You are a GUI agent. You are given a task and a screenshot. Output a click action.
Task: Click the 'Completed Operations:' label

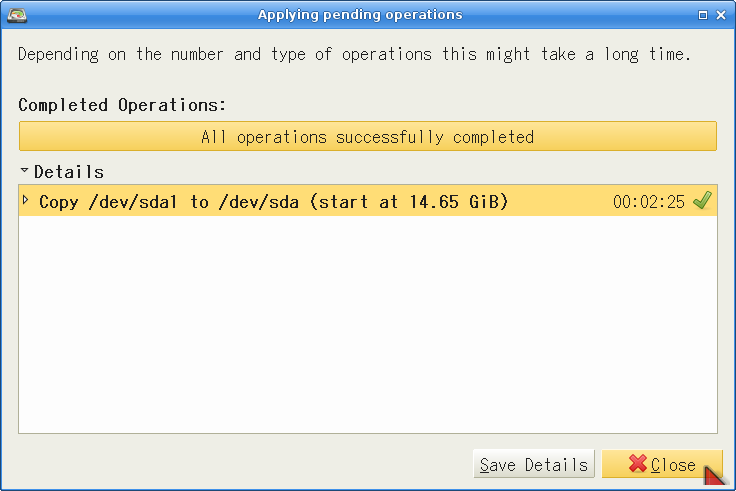122,104
